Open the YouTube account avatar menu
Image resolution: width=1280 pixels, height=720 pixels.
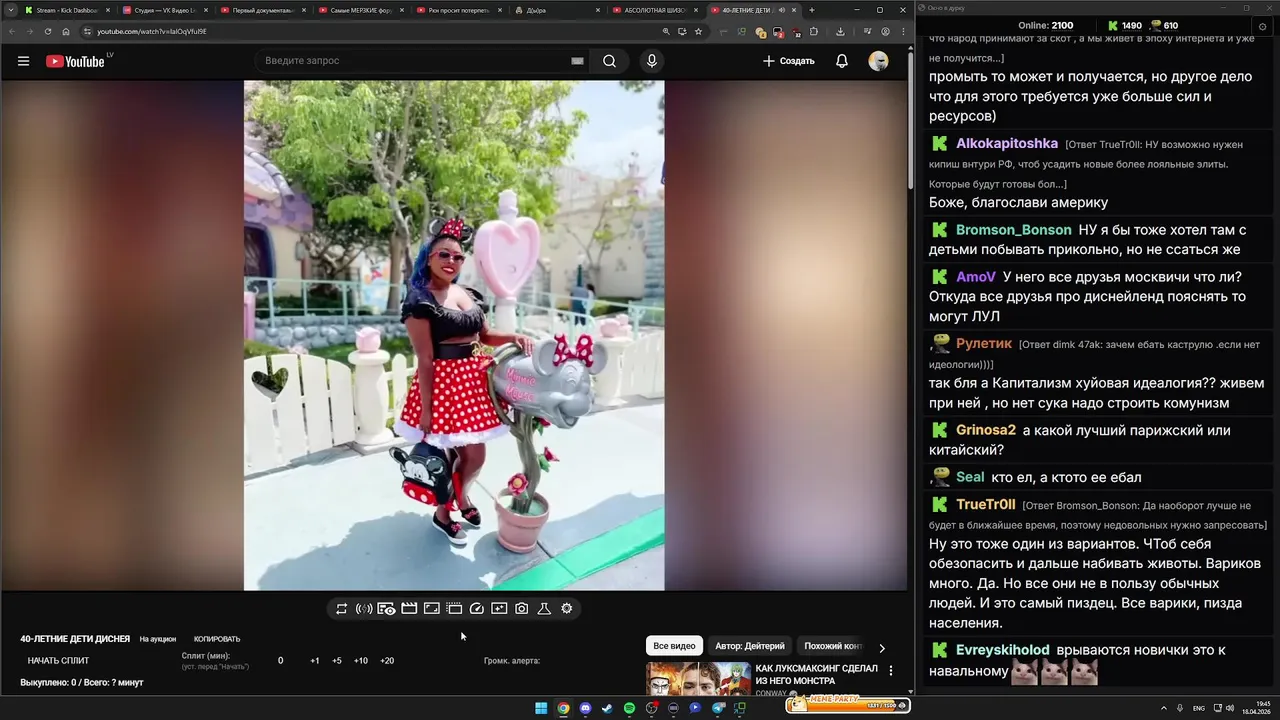[879, 61]
